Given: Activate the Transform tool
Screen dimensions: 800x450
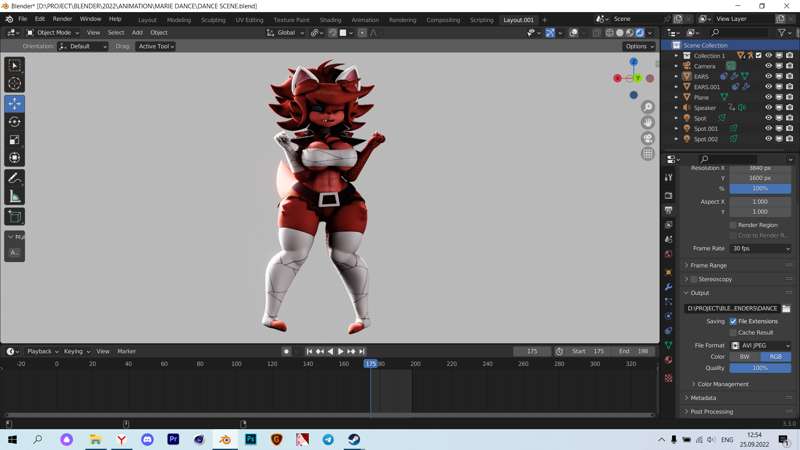Looking at the screenshot, I should tap(14, 158).
